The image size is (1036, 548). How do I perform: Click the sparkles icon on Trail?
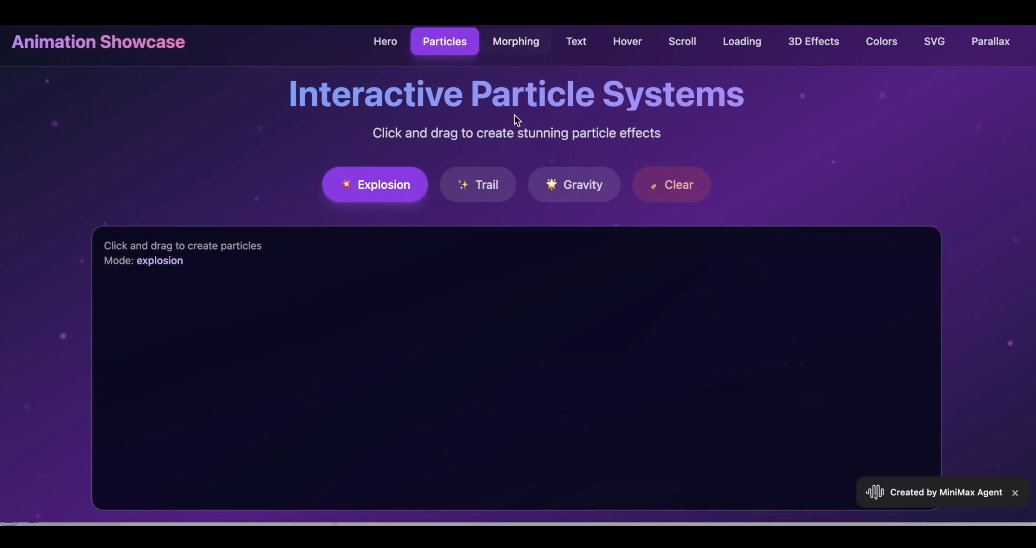463,185
